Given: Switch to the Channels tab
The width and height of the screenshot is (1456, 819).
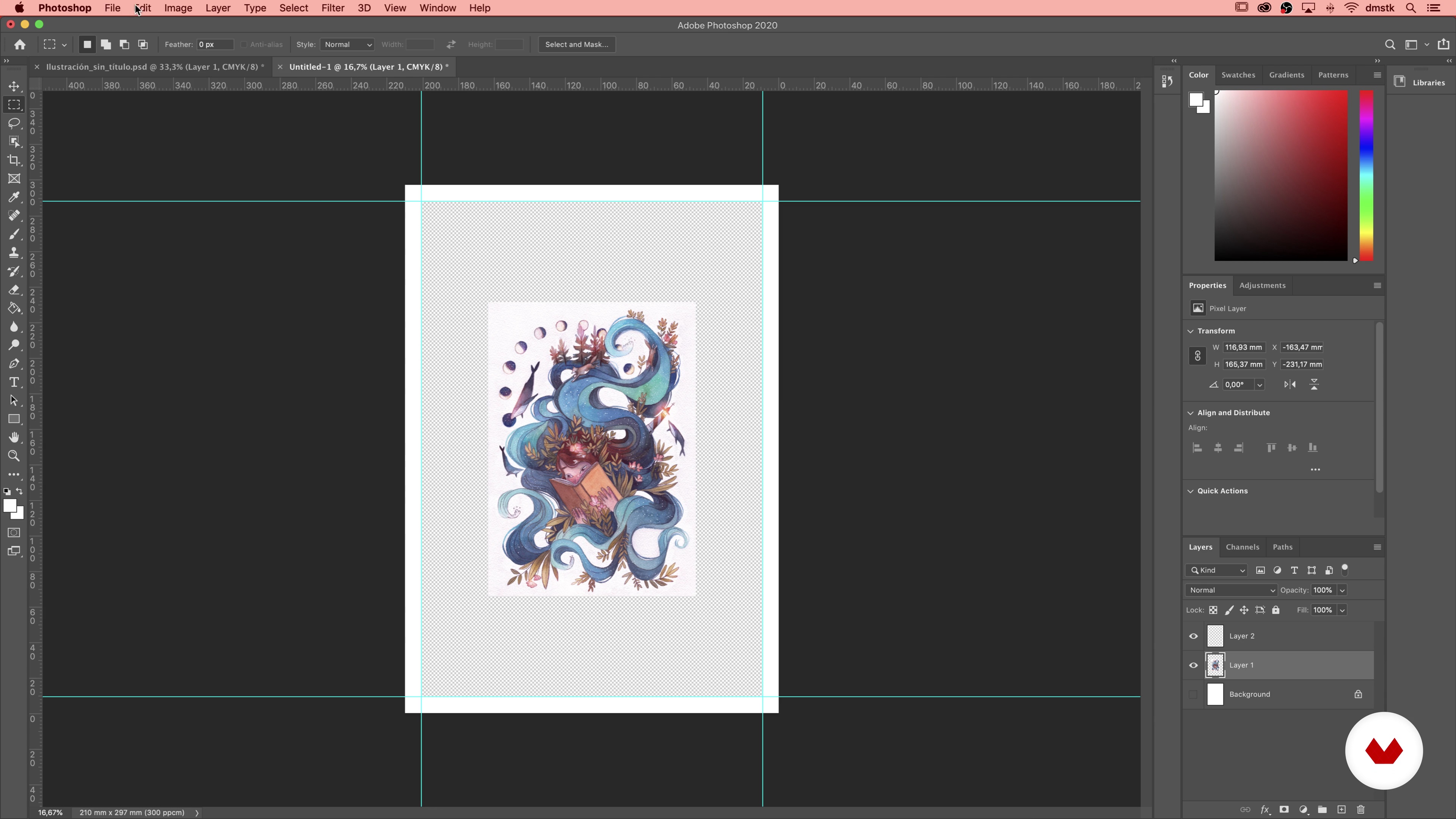Looking at the screenshot, I should [x=1242, y=546].
